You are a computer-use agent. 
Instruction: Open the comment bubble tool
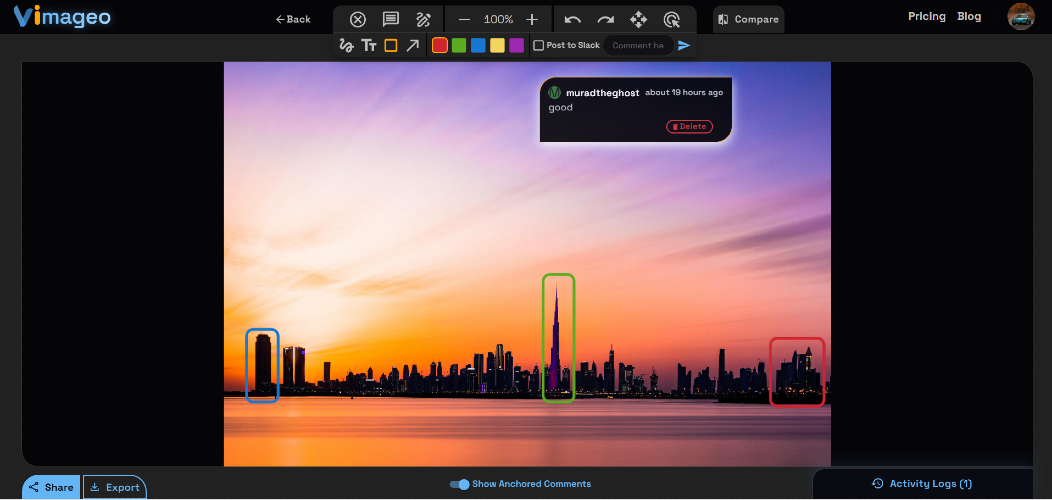390,19
